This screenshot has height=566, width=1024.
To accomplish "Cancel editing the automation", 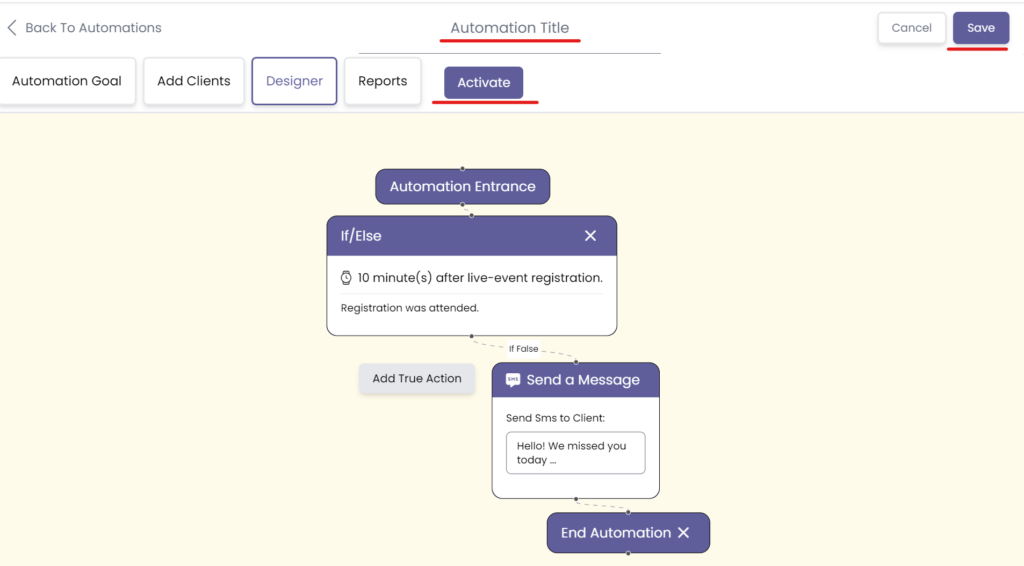I will [x=911, y=28].
